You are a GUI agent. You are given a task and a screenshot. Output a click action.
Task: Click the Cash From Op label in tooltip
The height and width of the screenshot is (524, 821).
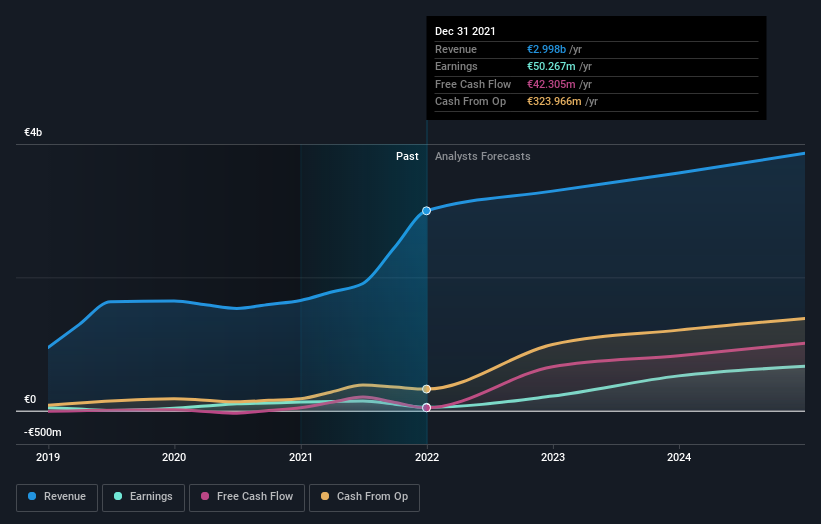coord(471,102)
